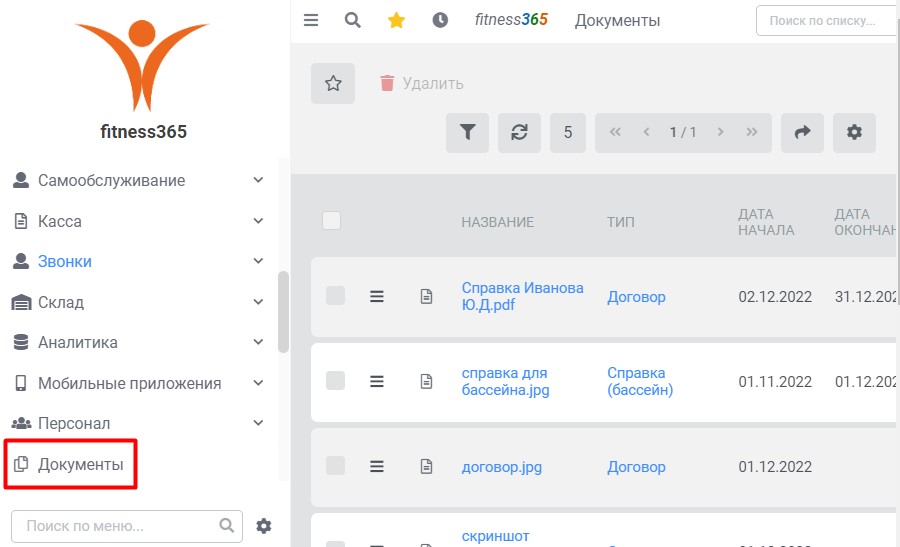Toggle the select-all checkbox in table header
The image size is (900, 547).
click(331, 220)
